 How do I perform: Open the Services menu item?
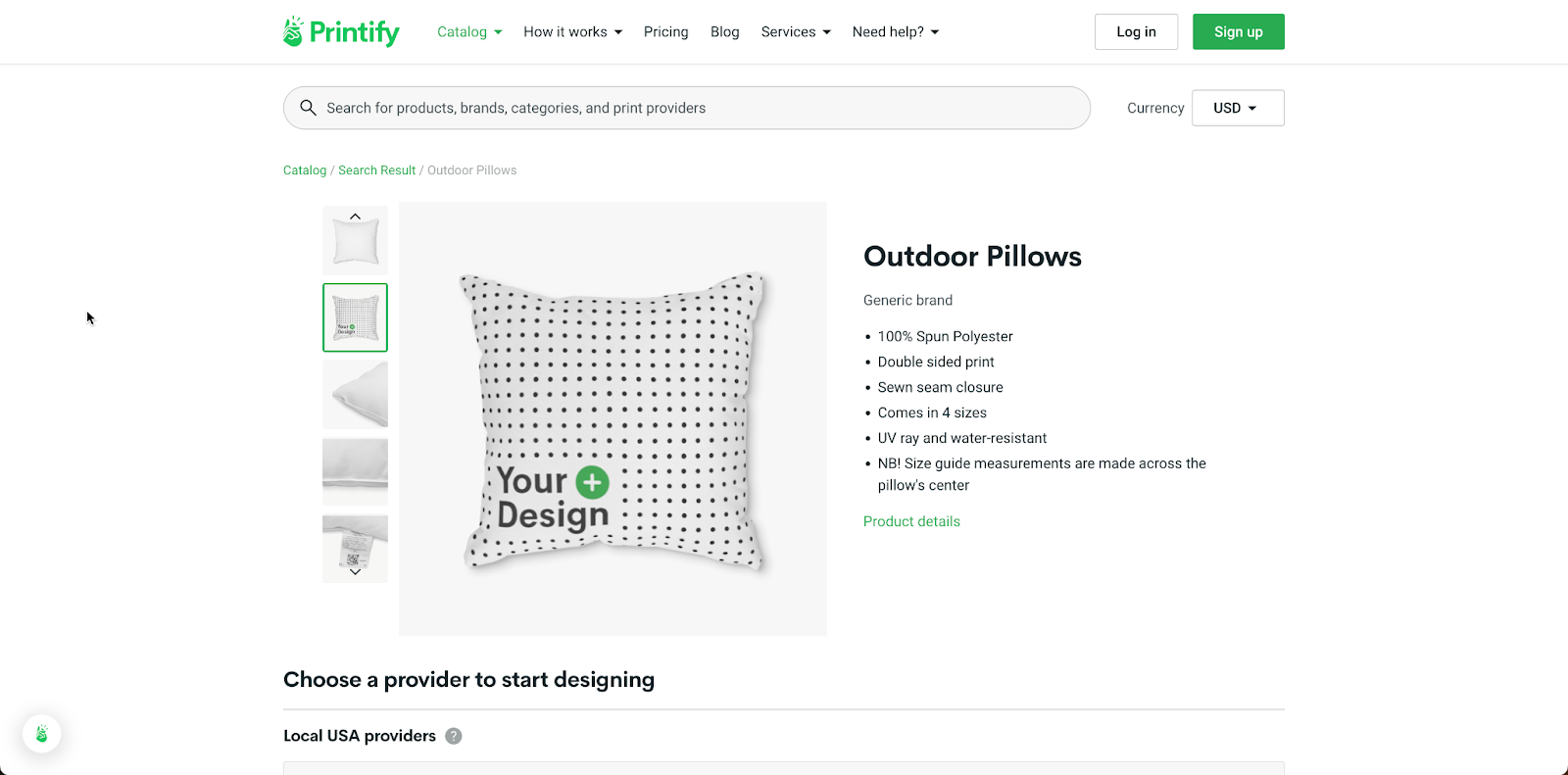[794, 31]
